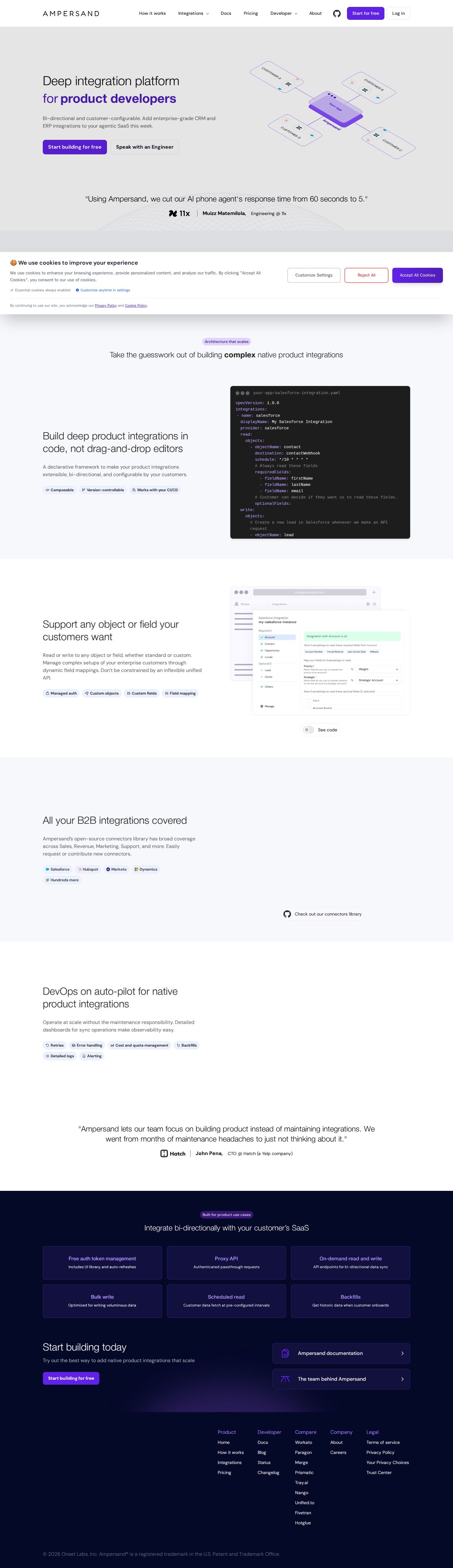453x1568 pixels.
Task: Click the Composable code icon tag
Action: [x=48, y=490]
